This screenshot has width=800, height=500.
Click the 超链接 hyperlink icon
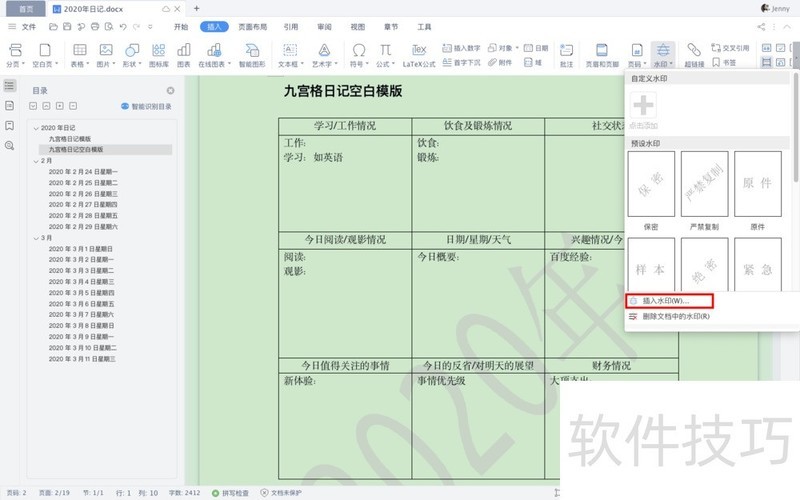(x=694, y=51)
